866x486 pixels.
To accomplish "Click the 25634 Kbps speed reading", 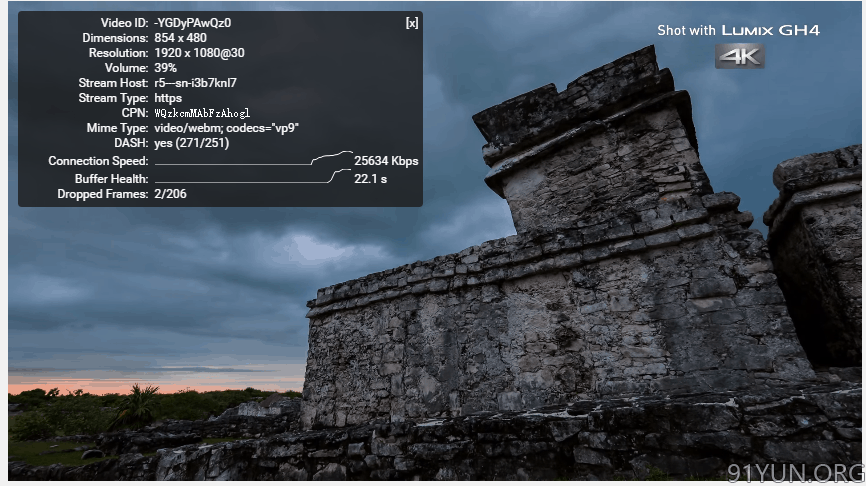I will click(x=386, y=161).
